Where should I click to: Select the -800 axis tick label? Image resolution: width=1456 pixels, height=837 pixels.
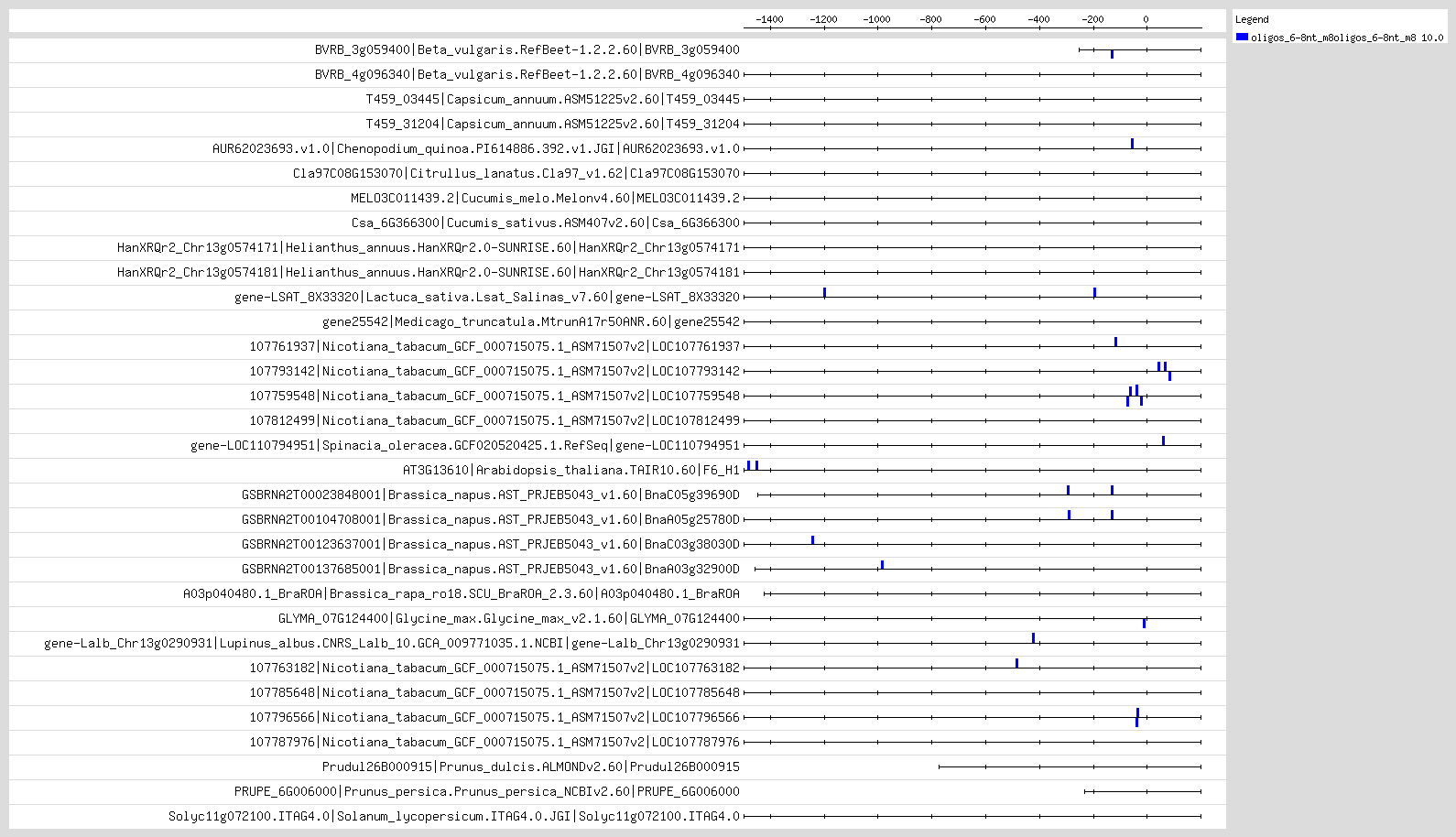pyautogui.click(x=930, y=19)
